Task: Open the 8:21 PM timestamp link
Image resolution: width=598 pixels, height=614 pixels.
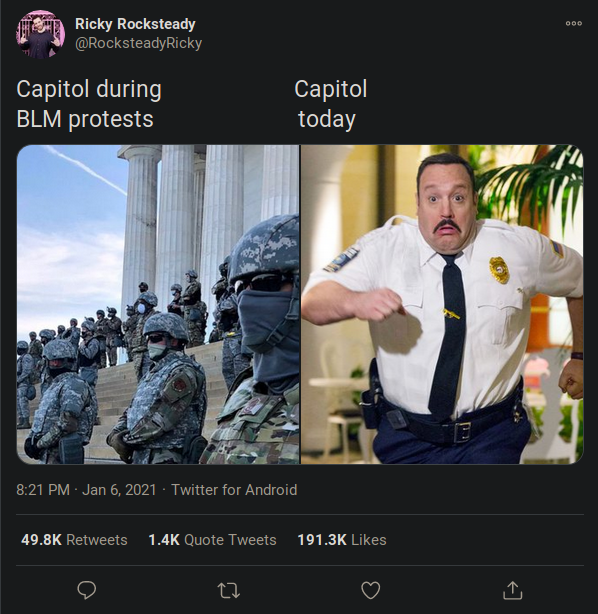Action: point(43,490)
